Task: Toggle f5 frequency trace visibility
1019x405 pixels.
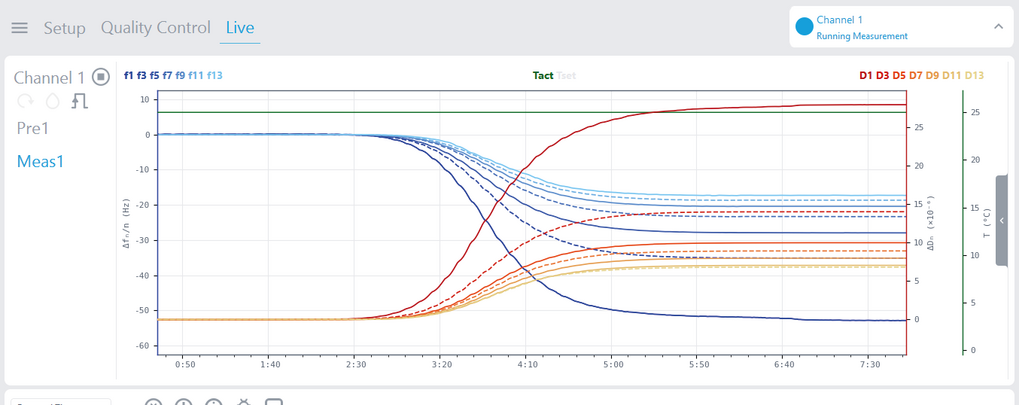Action: tap(154, 75)
